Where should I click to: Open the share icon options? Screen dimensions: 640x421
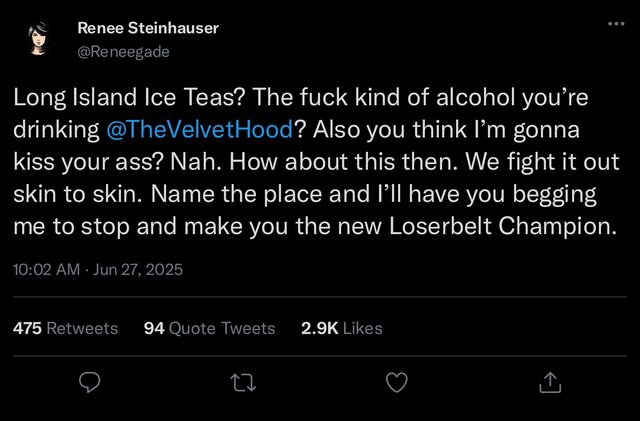[x=549, y=381]
